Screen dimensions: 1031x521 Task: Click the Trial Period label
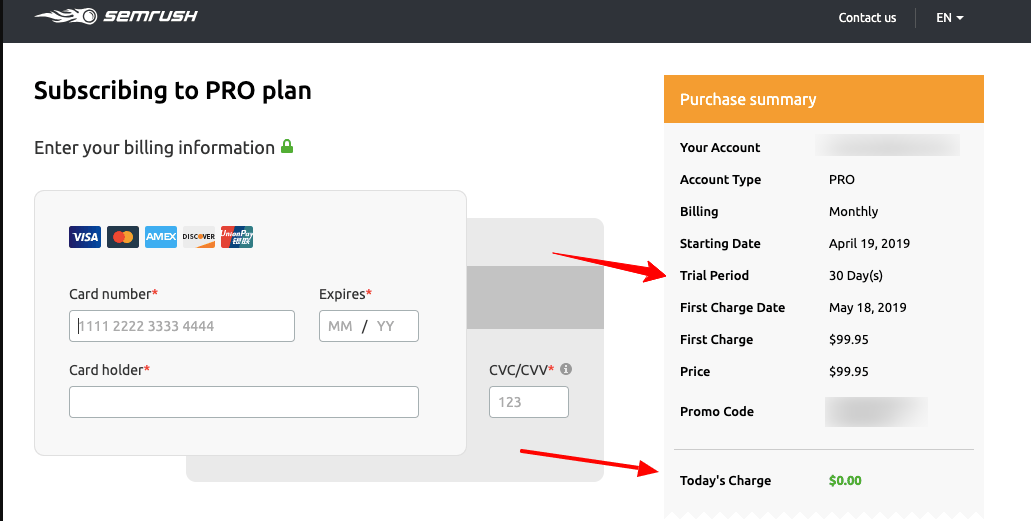coord(714,276)
